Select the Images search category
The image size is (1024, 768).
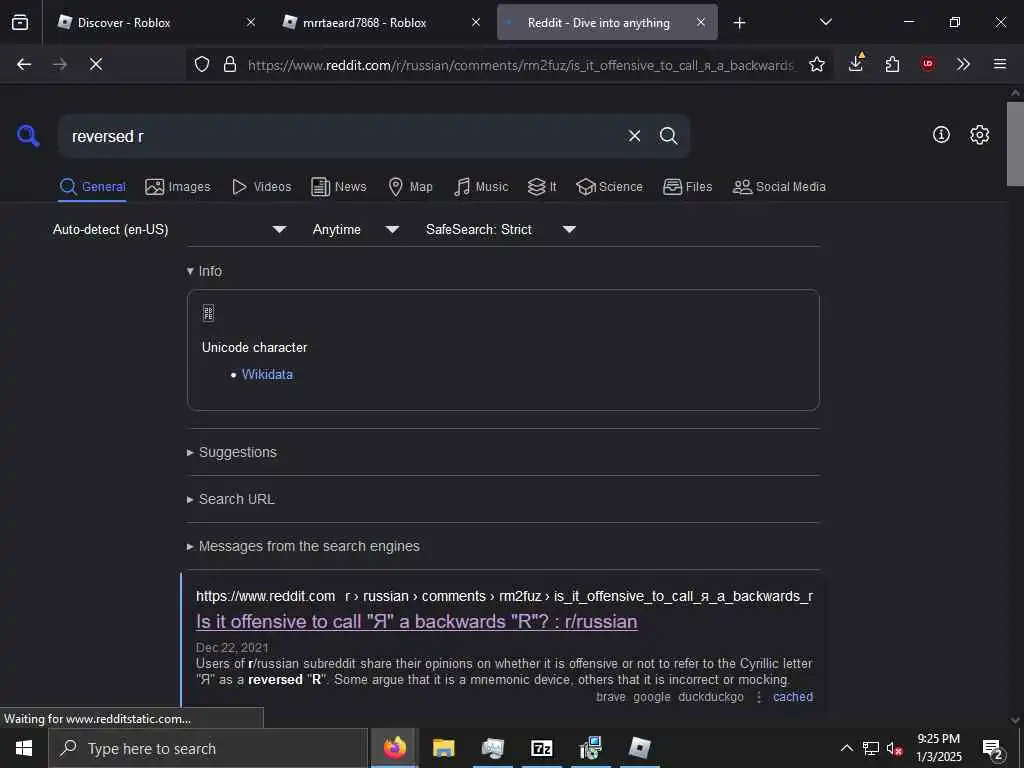click(178, 187)
